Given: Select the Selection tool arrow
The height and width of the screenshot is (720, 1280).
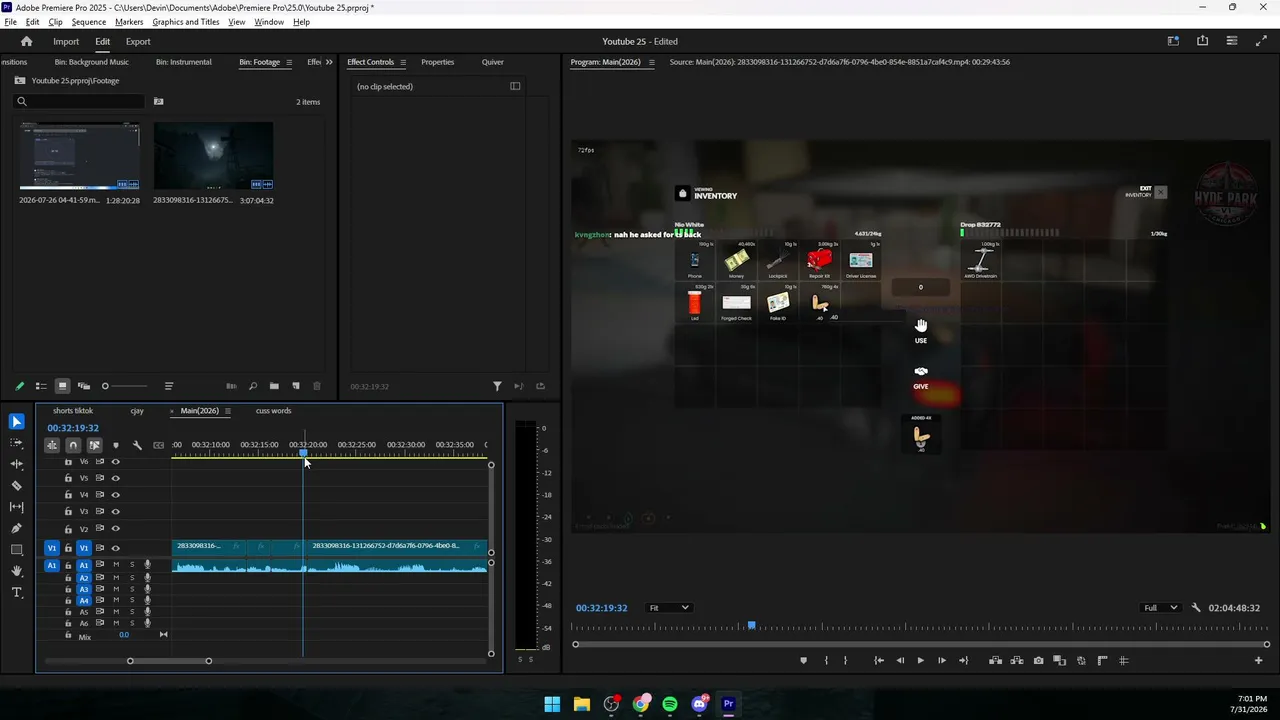Looking at the screenshot, I should point(17,422).
